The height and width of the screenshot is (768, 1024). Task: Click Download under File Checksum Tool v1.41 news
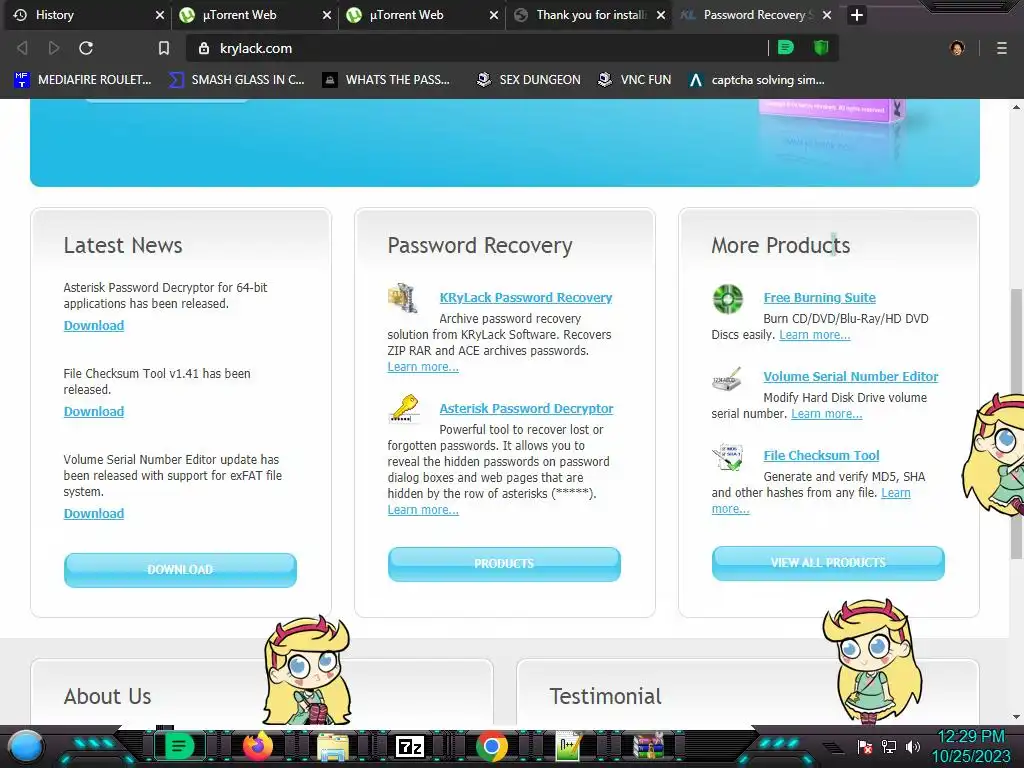pos(93,411)
